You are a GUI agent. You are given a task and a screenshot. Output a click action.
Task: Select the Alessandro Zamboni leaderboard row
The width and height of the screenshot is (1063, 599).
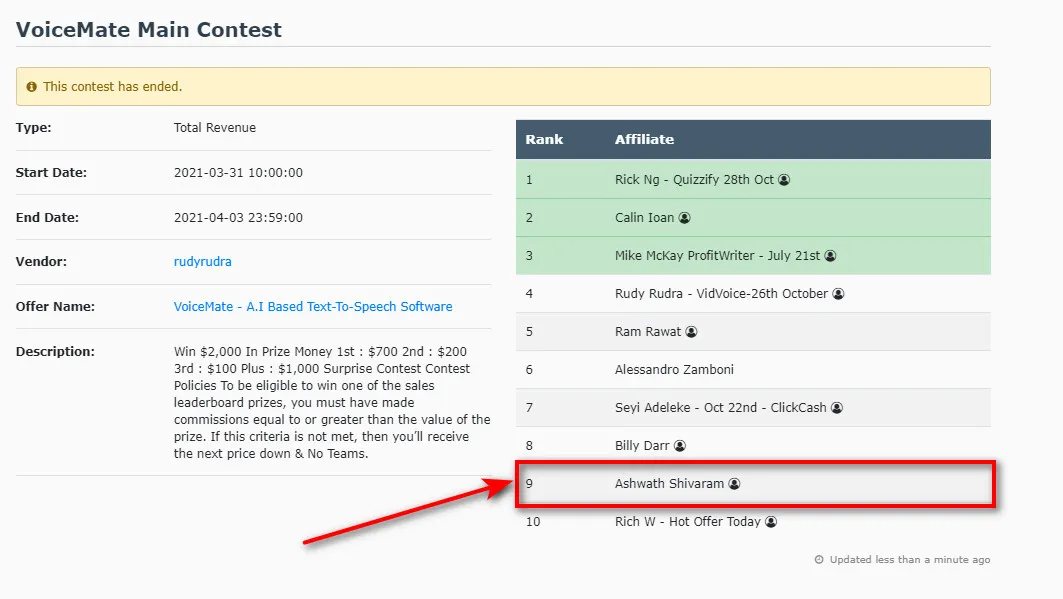pyautogui.click(x=753, y=369)
